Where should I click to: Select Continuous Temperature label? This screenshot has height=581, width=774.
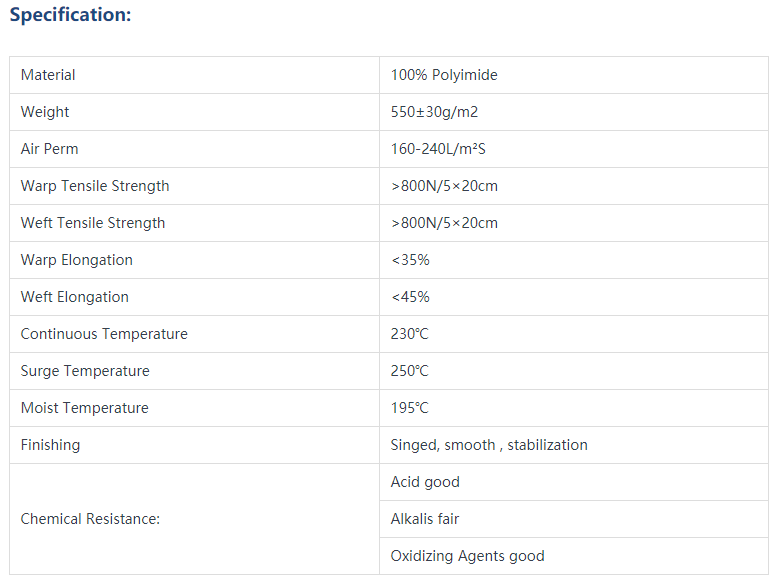pyautogui.click(x=104, y=334)
